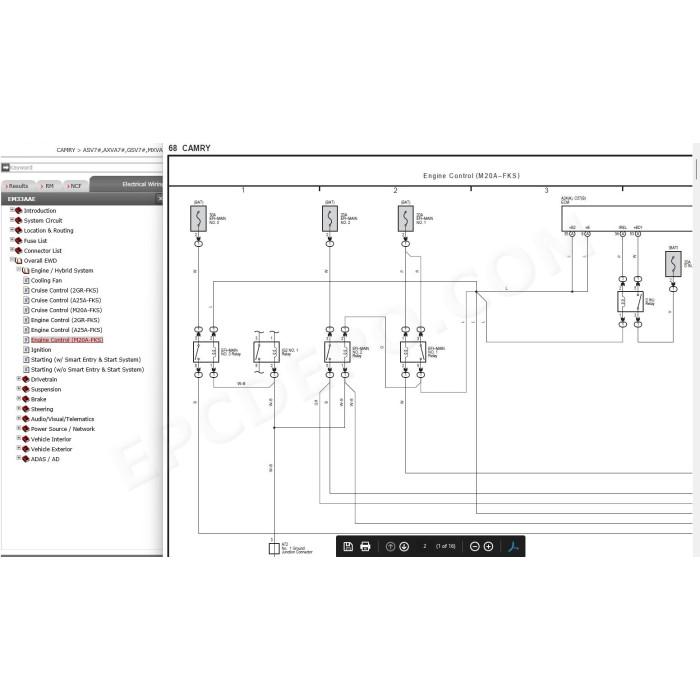Click the Cooling Fan document icon

[26, 280]
